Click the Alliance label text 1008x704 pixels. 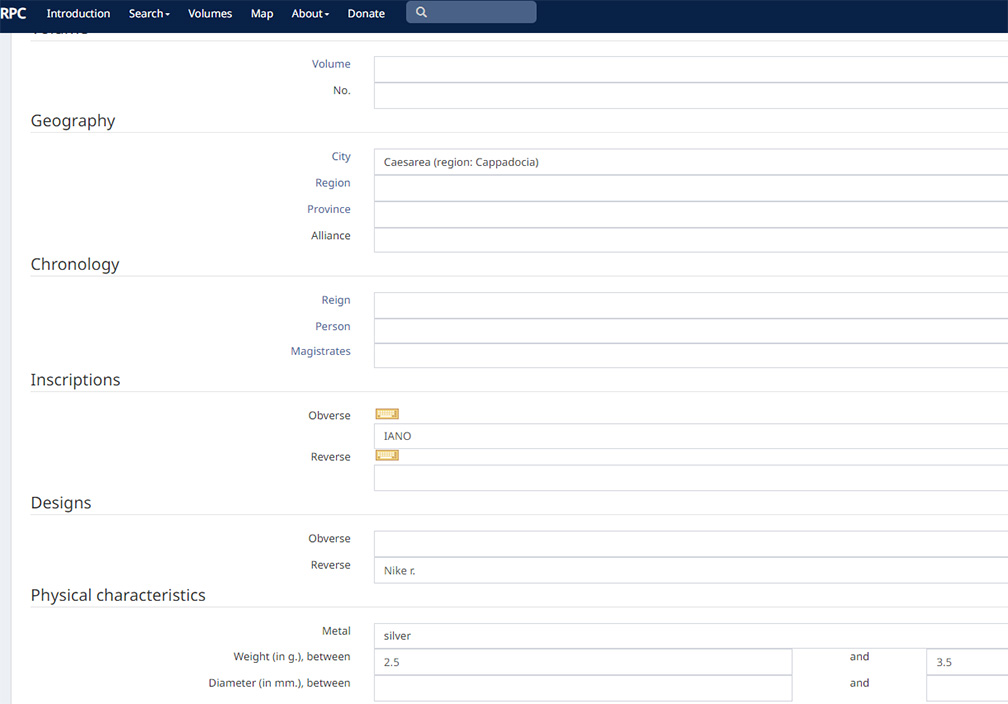tap(330, 235)
